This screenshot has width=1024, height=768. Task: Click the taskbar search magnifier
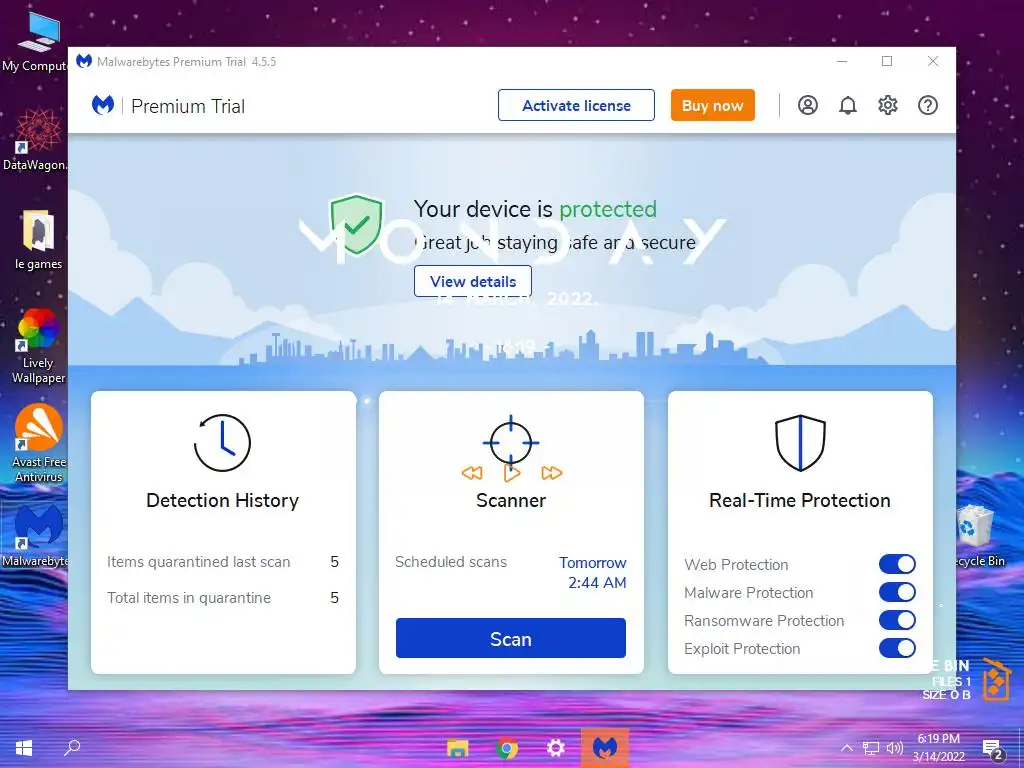[72, 748]
